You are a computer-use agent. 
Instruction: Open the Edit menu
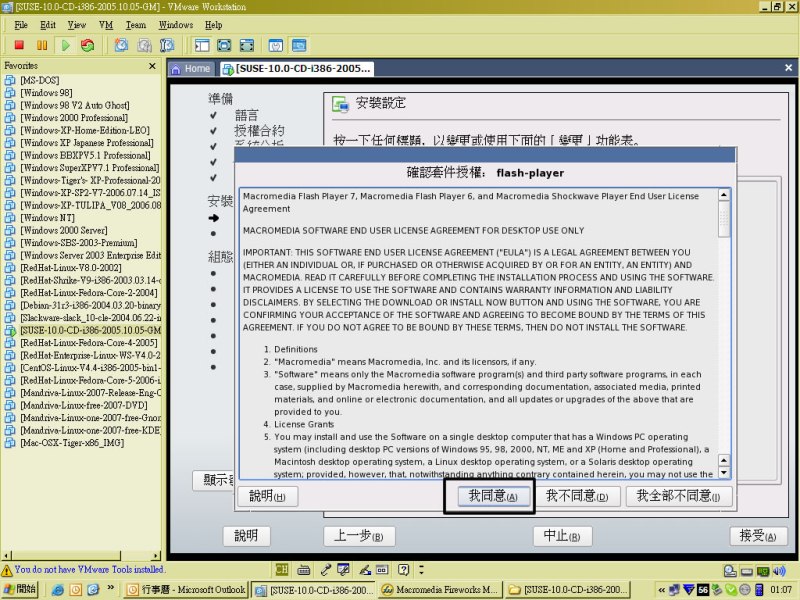click(x=47, y=25)
